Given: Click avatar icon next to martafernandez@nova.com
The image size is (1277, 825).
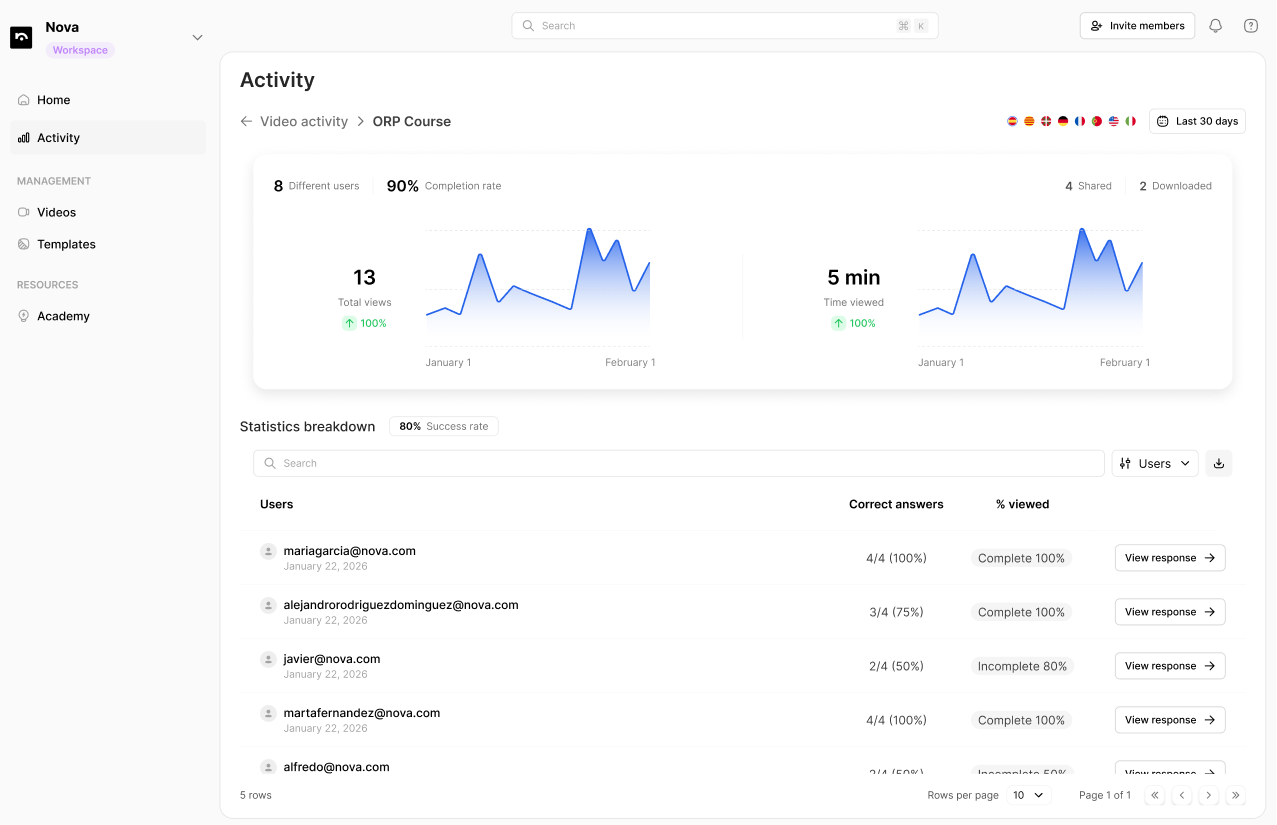Looking at the screenshot, I should [x=268, y=713].
